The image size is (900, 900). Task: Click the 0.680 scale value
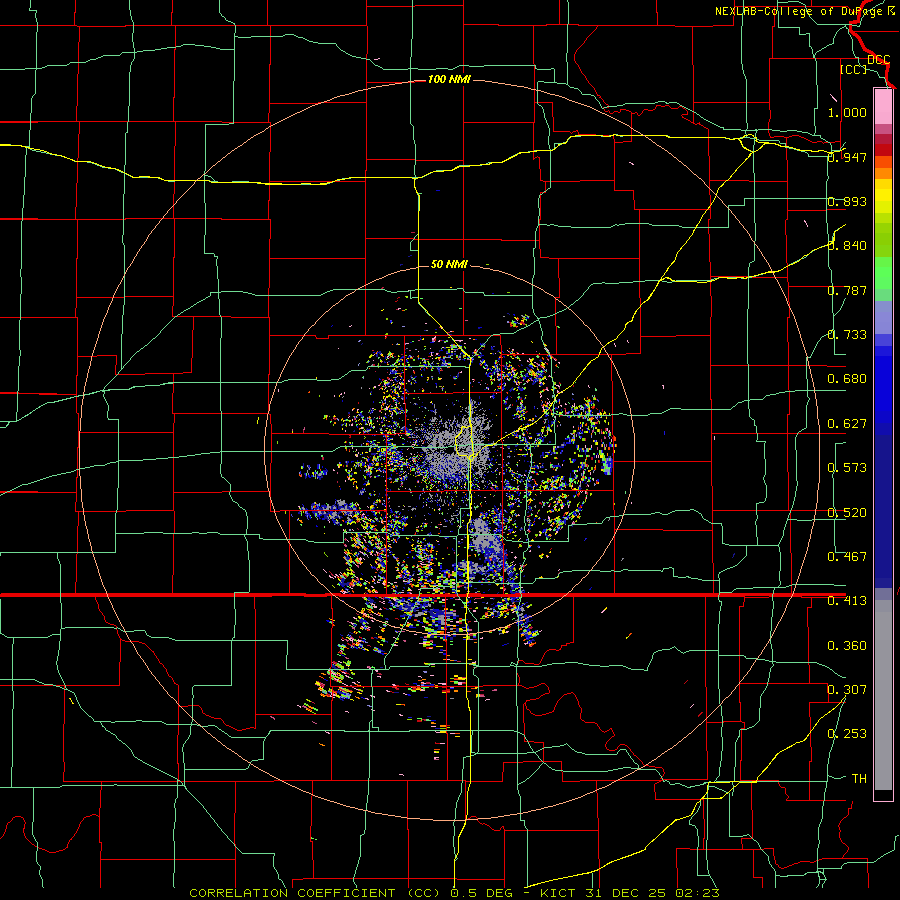click(x=847, y=379)
